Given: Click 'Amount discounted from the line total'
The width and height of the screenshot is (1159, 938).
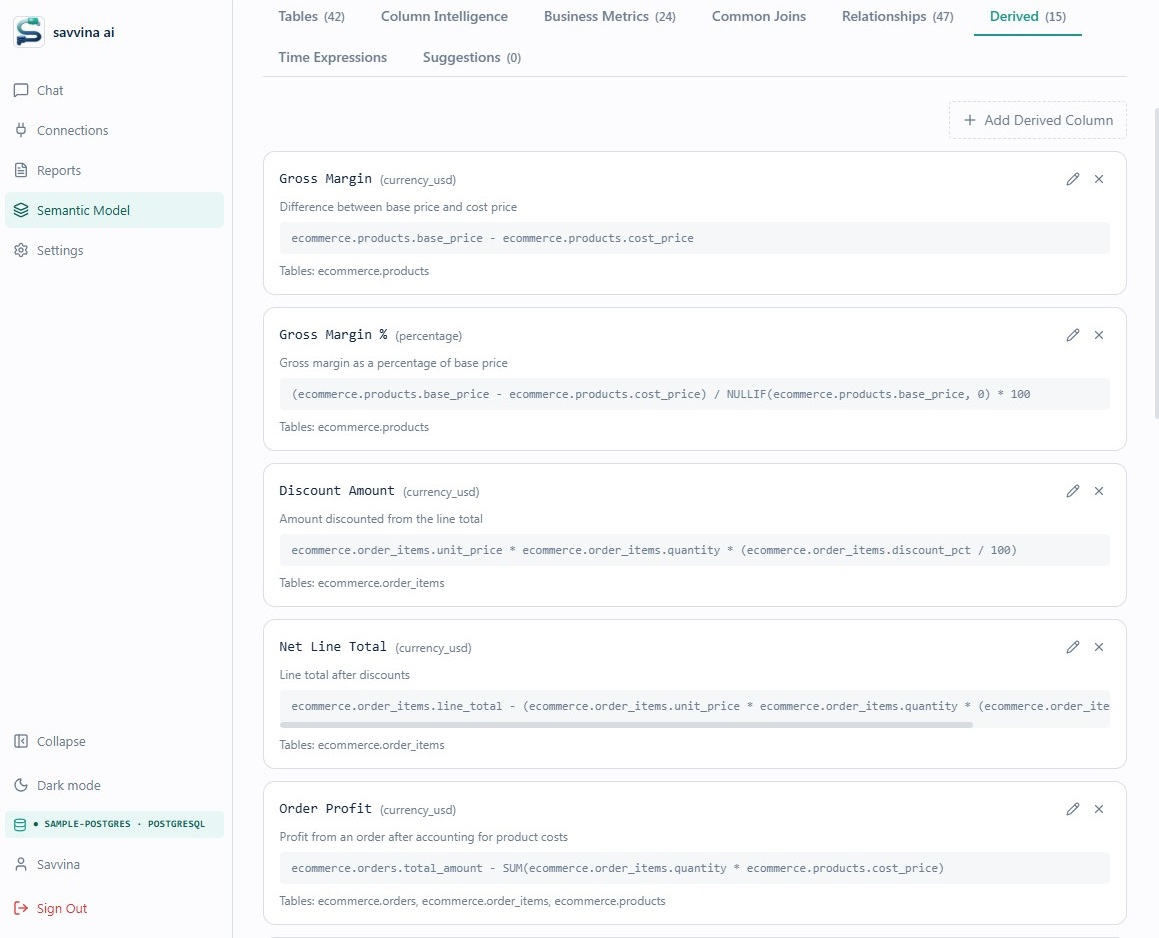Looking at the screenshot, I should 381,519.
